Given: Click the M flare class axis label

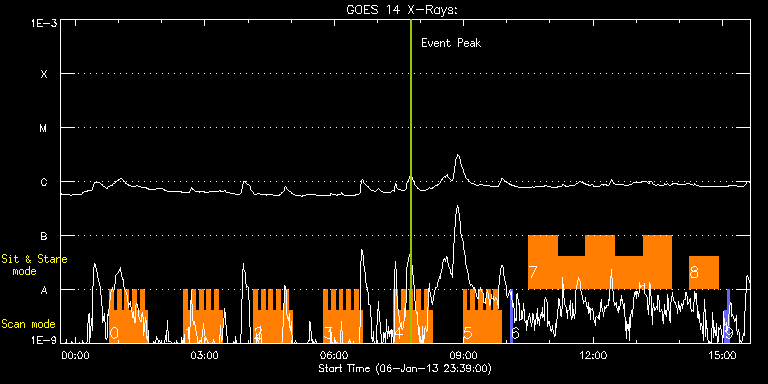Looking at the screenshot, I should [x=44, y=128].
